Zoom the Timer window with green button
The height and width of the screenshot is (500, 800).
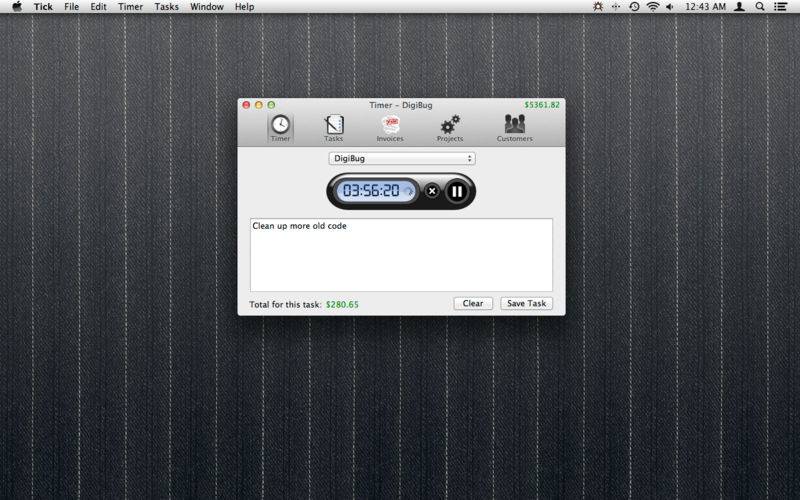pos(271,105)
